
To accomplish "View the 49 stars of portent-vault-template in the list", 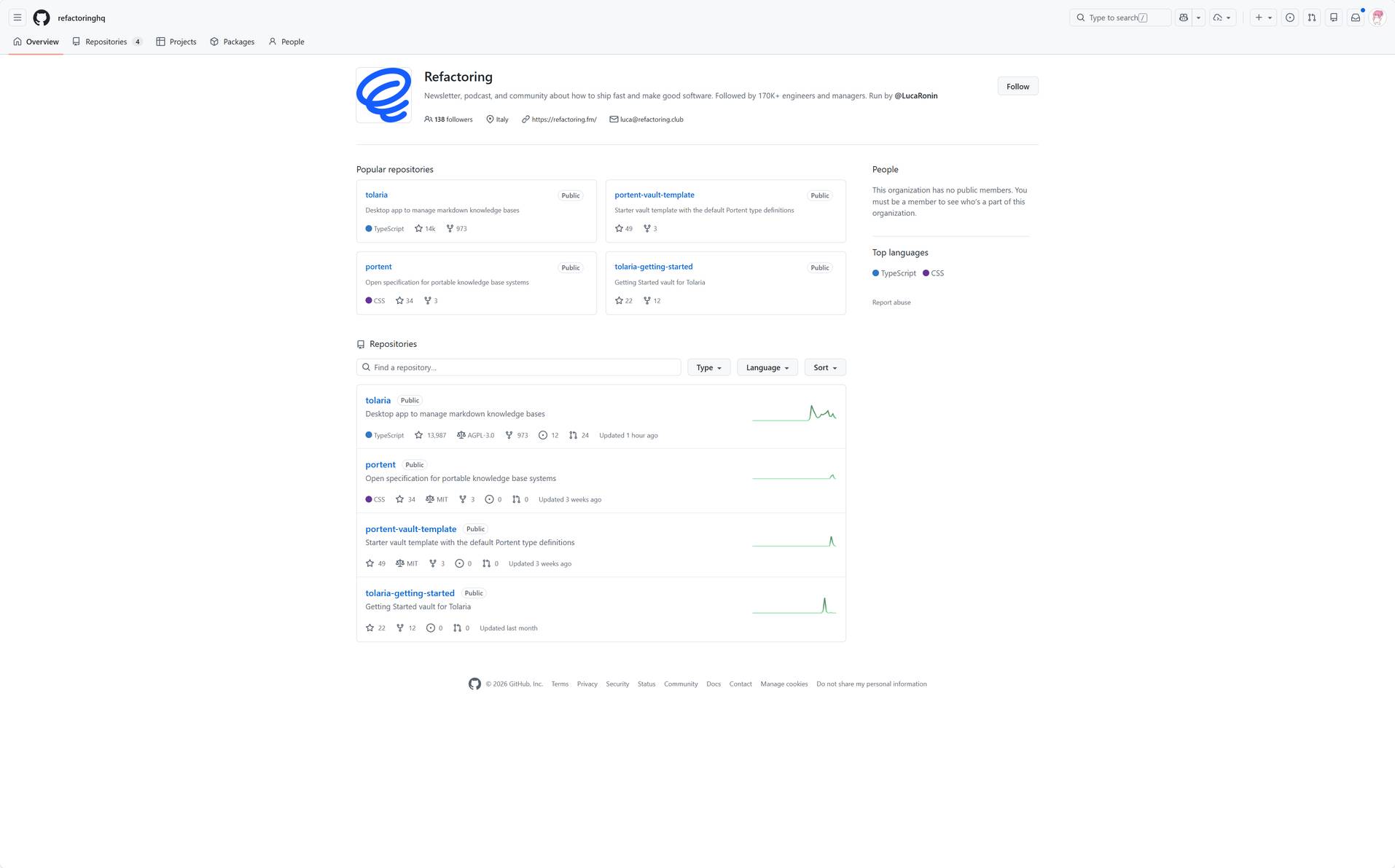I will (x=375, y=563).
